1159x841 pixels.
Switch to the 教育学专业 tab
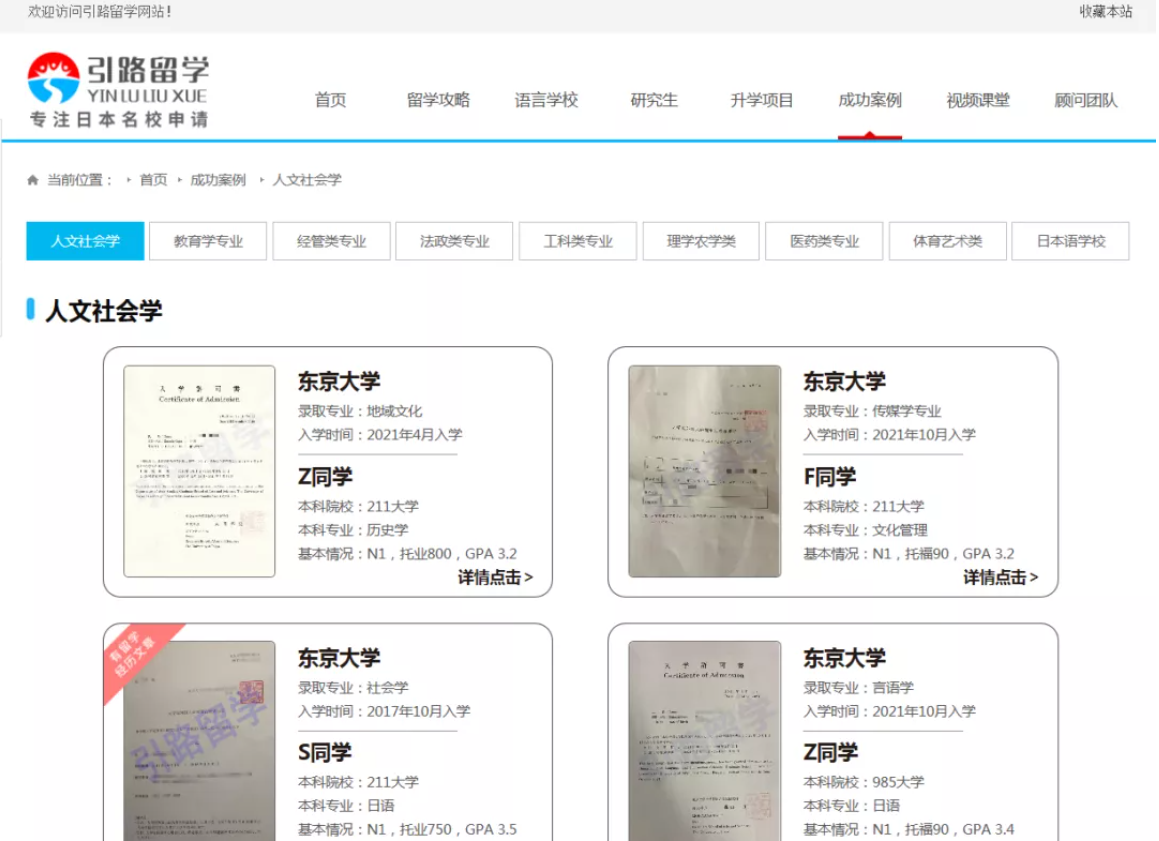208,241
